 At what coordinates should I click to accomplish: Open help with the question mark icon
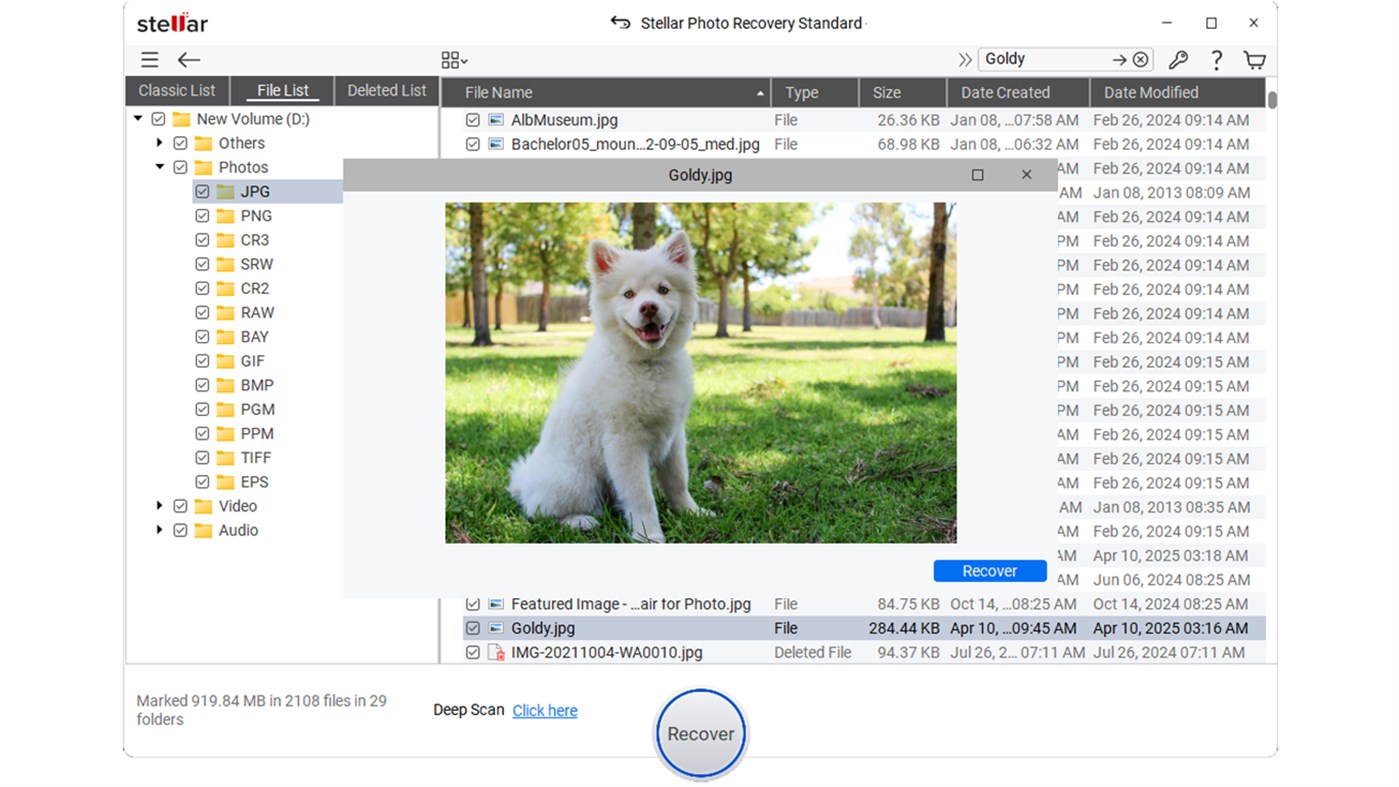point(1216,59)
